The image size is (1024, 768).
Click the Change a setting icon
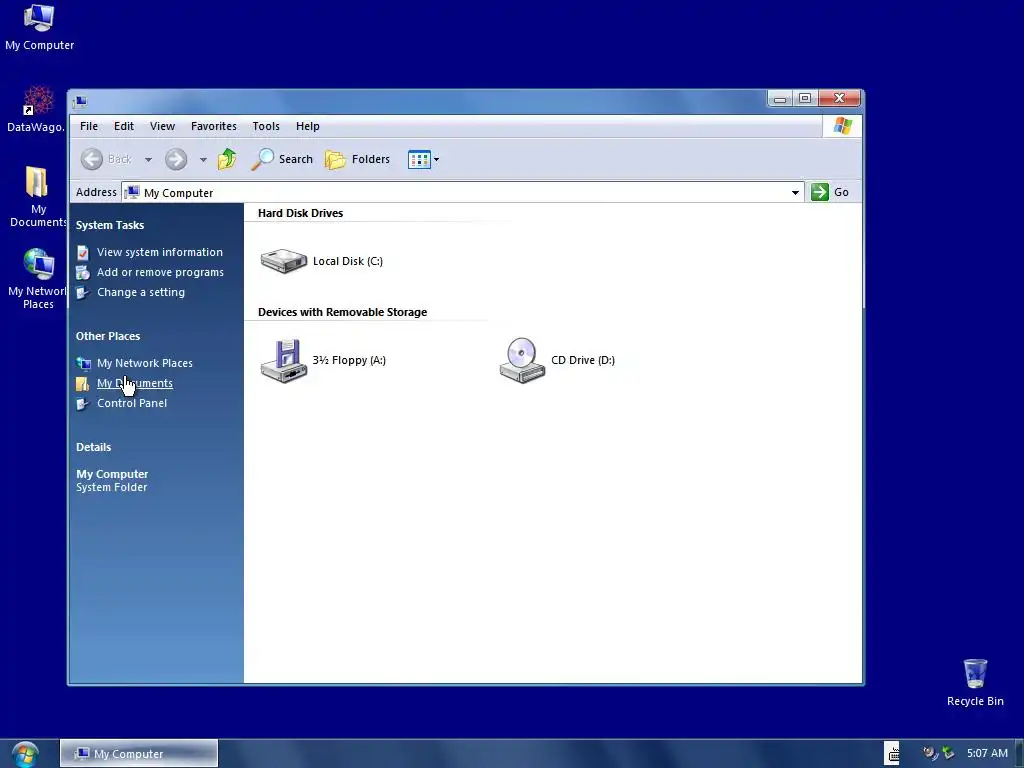(83, 293)
